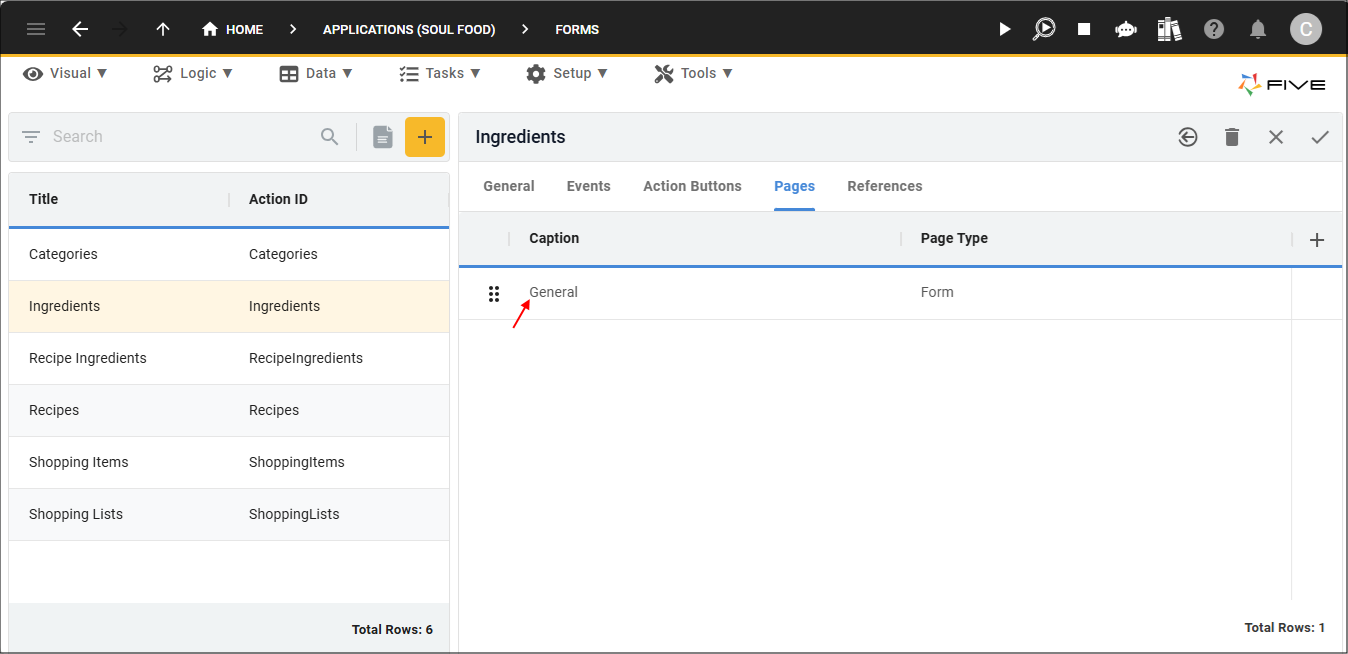Select the Shopping Lists form row
The width and height of the screenshot is (1348, 654).
point(229,514)
